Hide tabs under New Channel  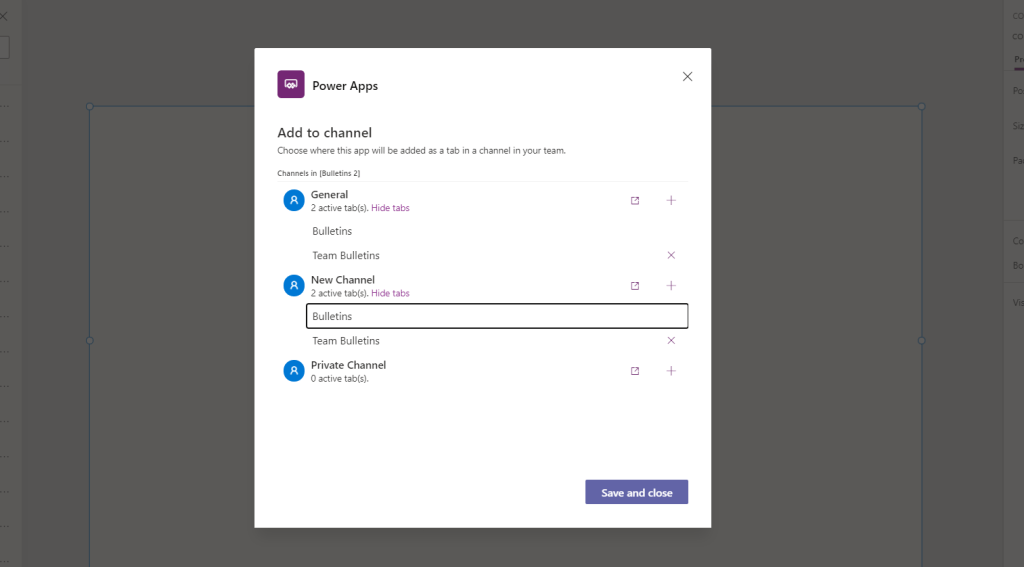(390, 293)
